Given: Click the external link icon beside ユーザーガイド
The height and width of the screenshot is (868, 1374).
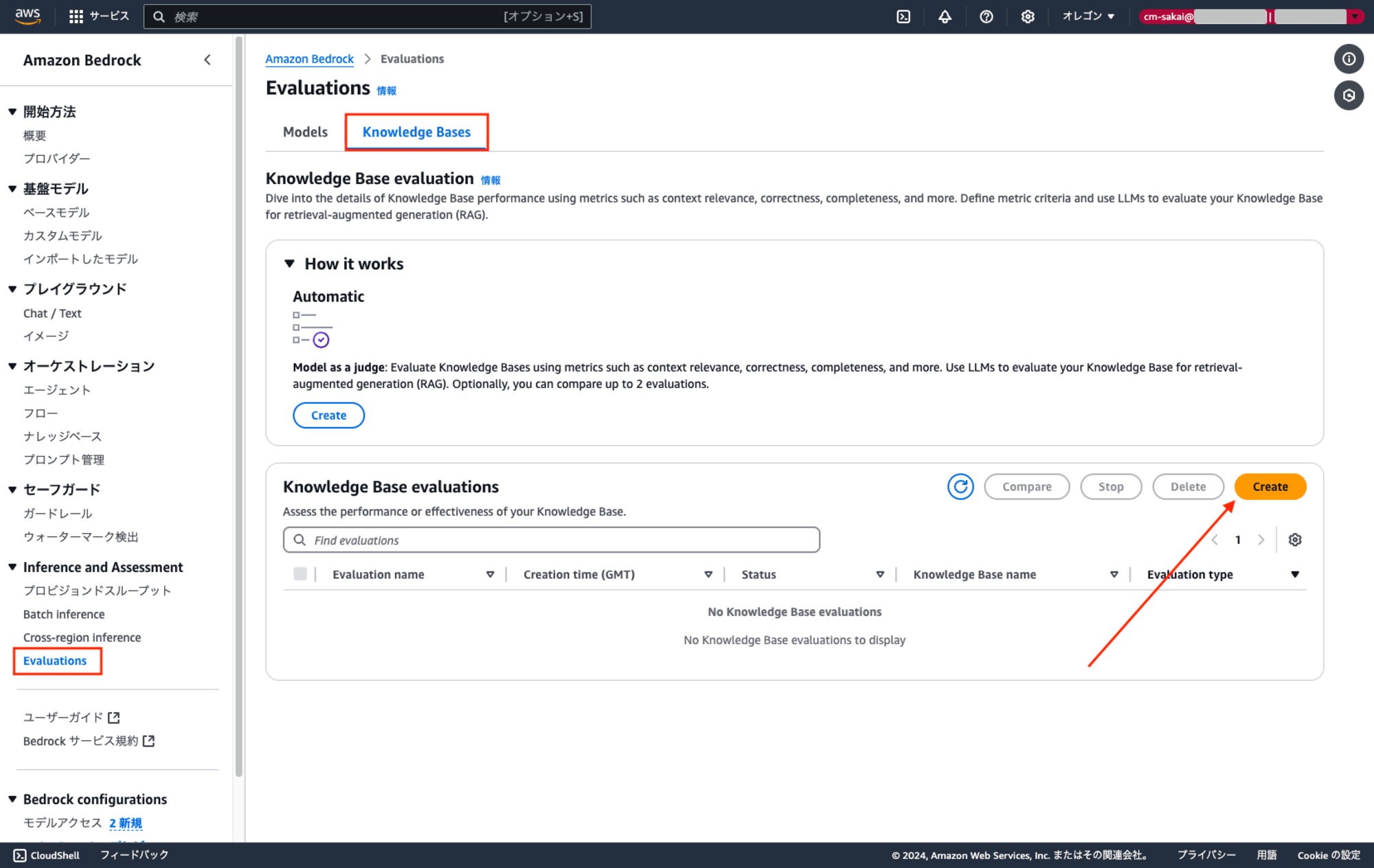Looking at the screenshot, I should tap(114, 718).
